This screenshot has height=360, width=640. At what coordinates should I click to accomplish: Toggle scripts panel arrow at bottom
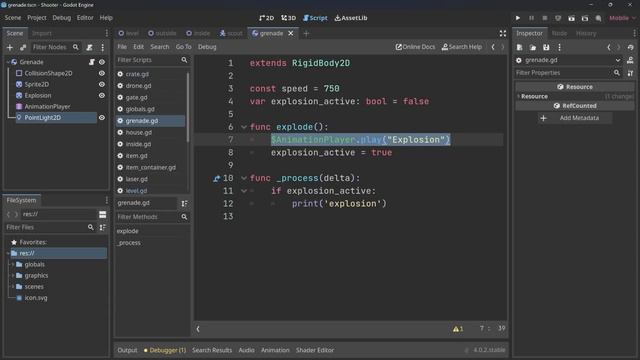click(x=198, y=329)
